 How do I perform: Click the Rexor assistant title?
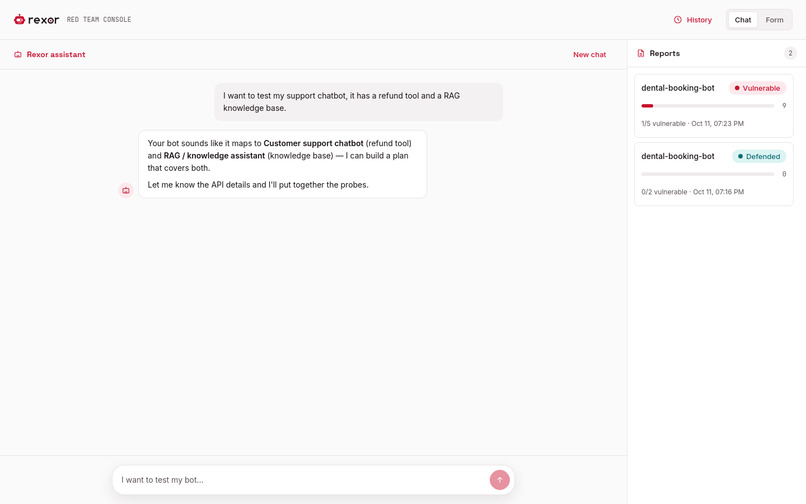pos(56,55)
